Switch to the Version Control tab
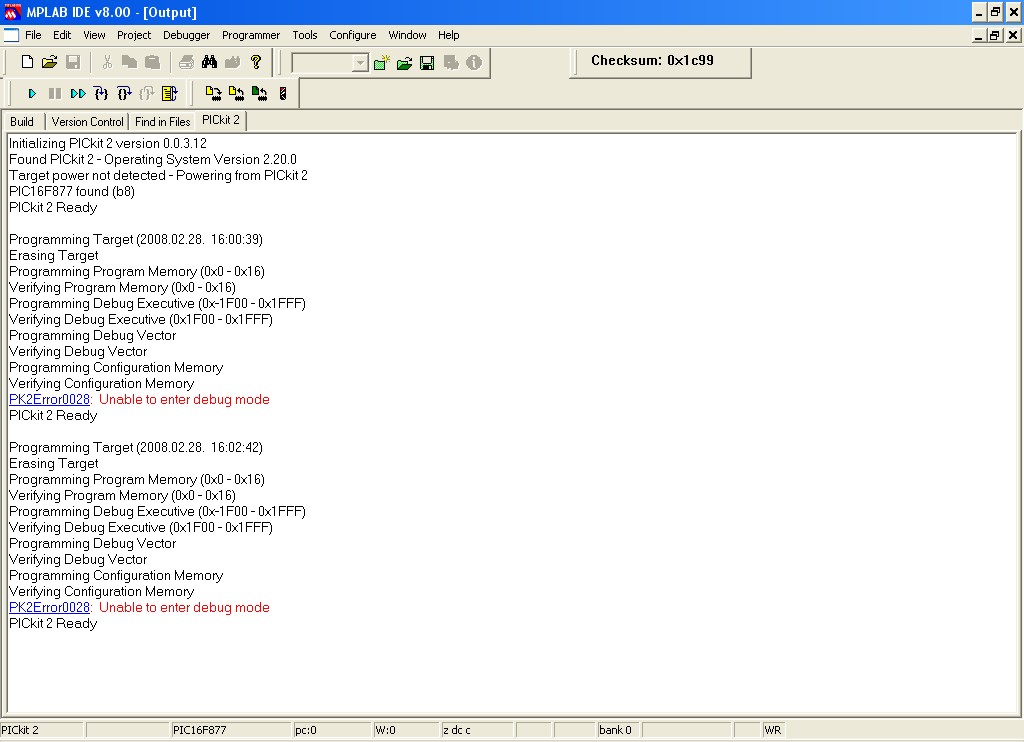The width and height of the screenshot is (1024, 742). pos(88,122)
